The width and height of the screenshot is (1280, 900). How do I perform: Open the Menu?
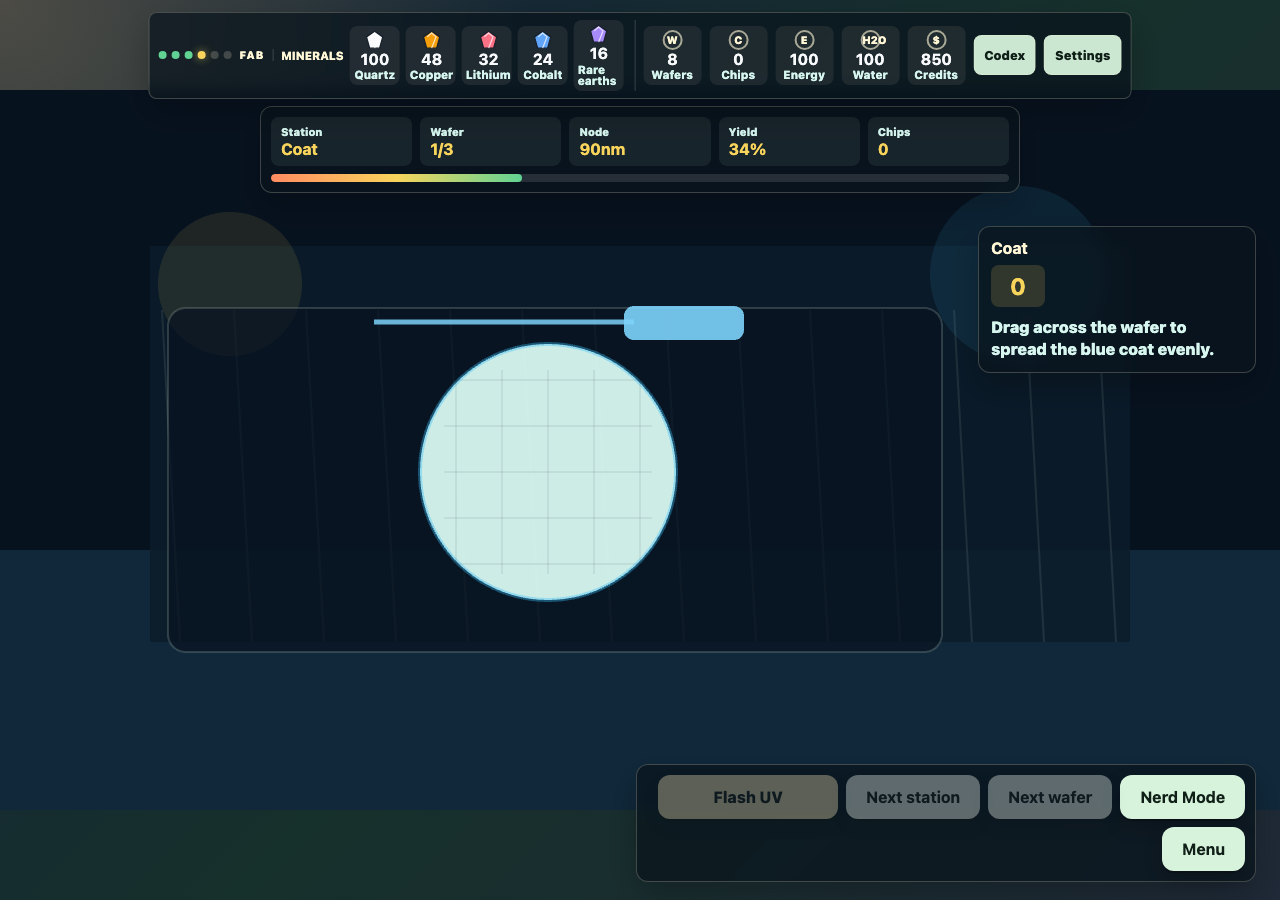pos(1203,849)
